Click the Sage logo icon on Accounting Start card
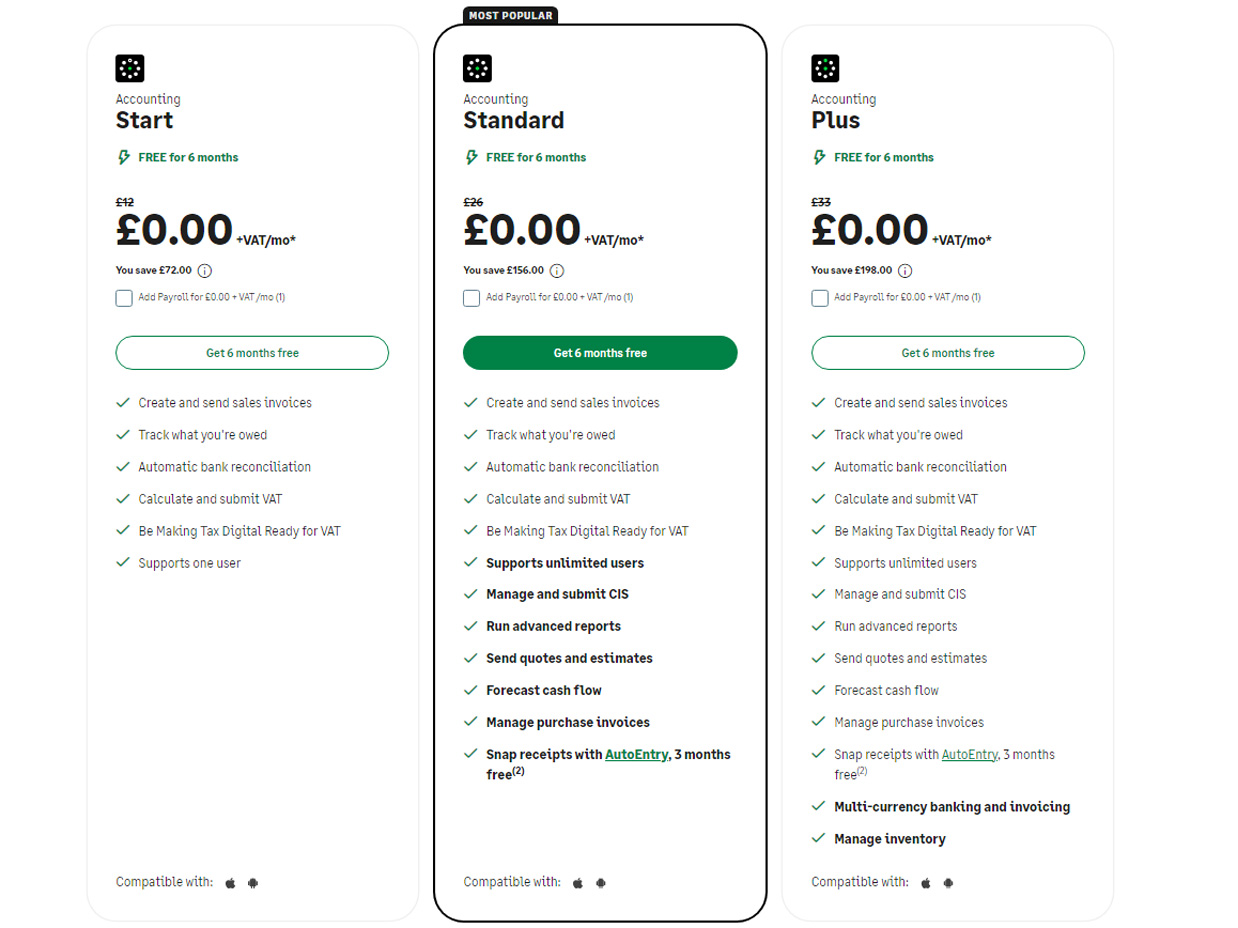1238x928 pixels. tap(130, 68)
